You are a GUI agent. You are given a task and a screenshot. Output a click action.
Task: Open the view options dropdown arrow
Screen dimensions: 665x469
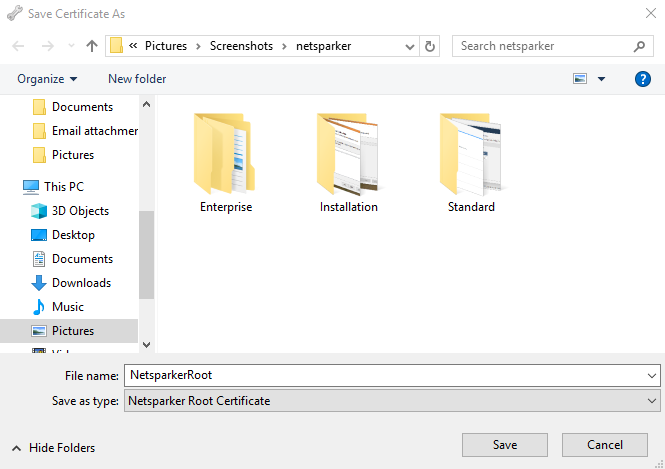[x=601, y=79]
